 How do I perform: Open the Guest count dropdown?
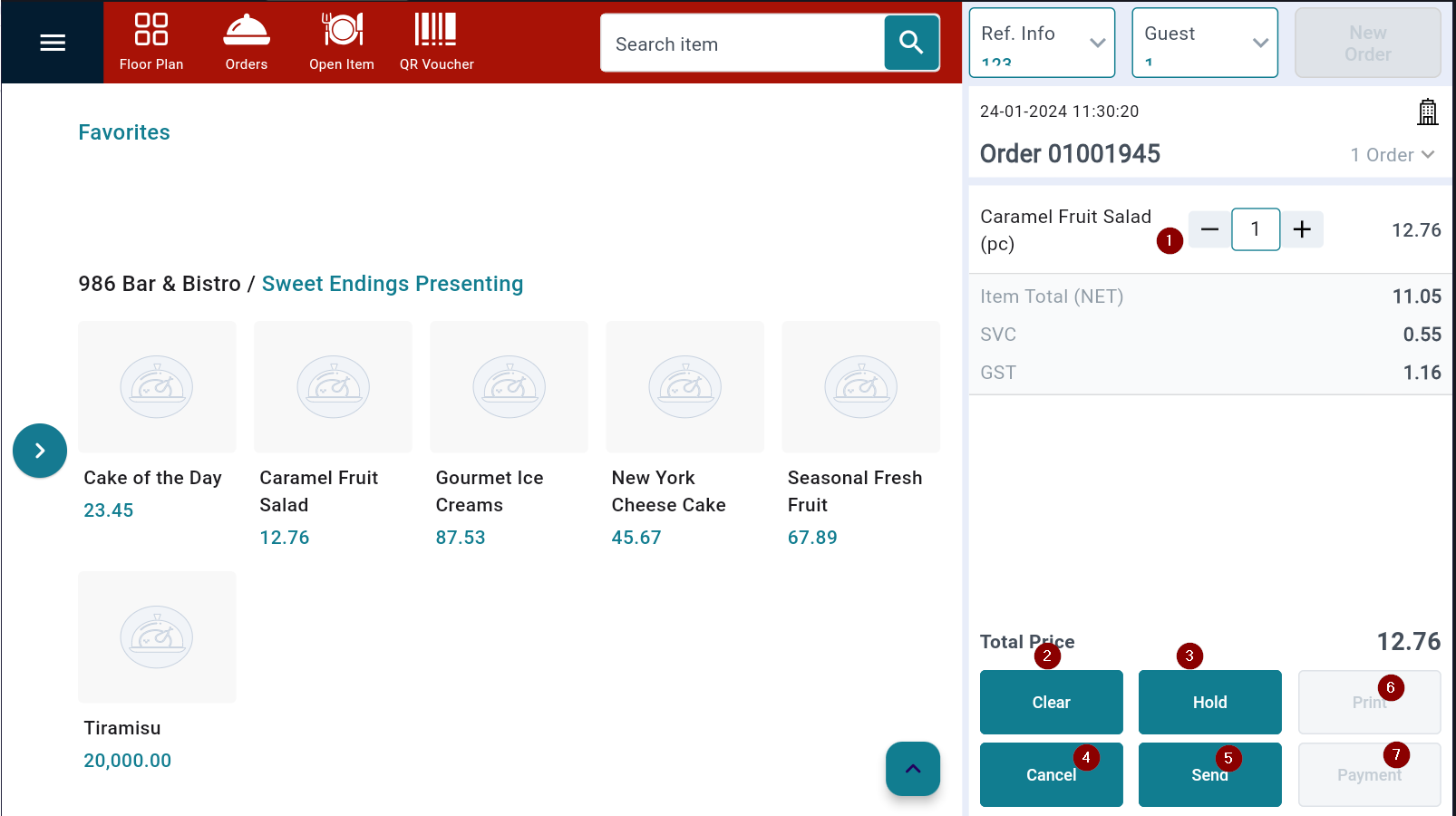pos(1205,43)
